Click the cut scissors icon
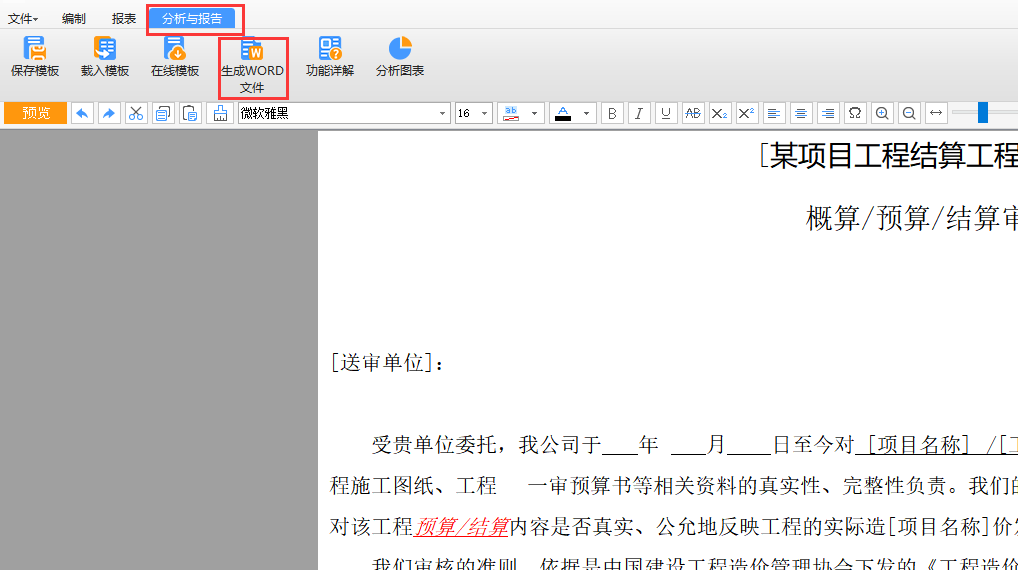This screenshot has height=570, width=1018. pyautogui.click(x=136, y=113)
